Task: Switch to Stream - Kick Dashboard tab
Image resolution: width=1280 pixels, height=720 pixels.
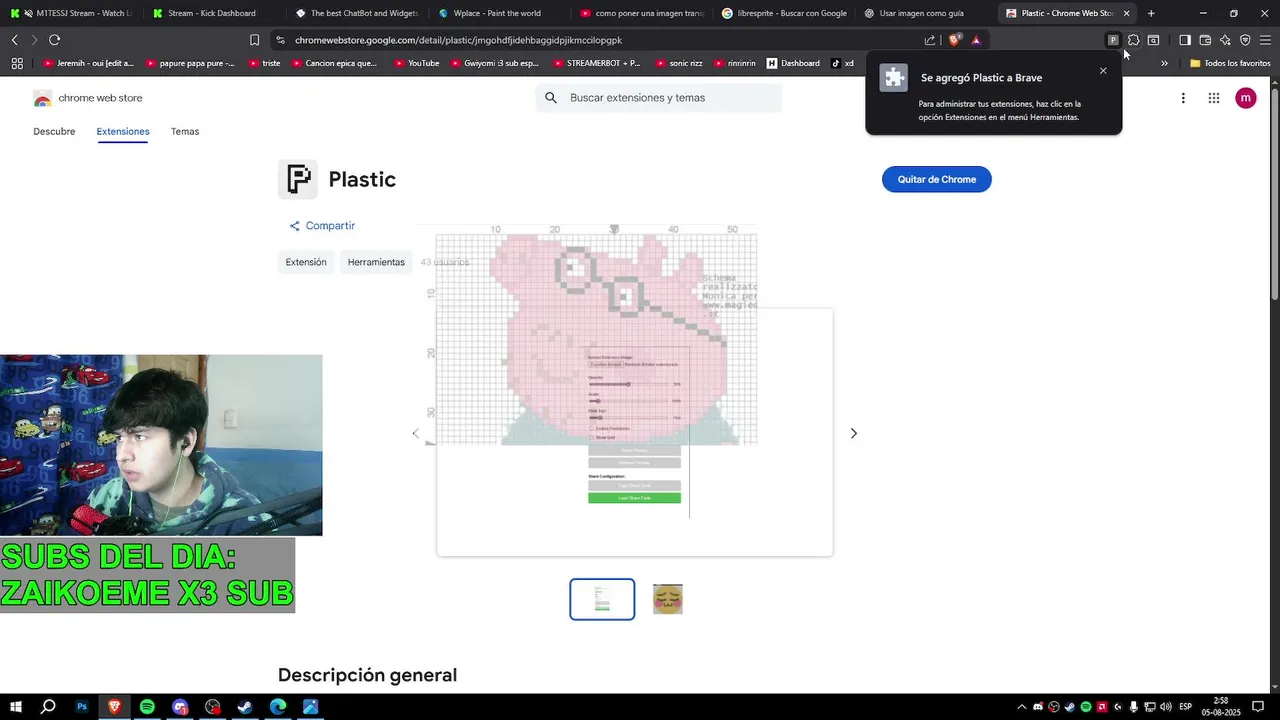Action: pos(212,13)
